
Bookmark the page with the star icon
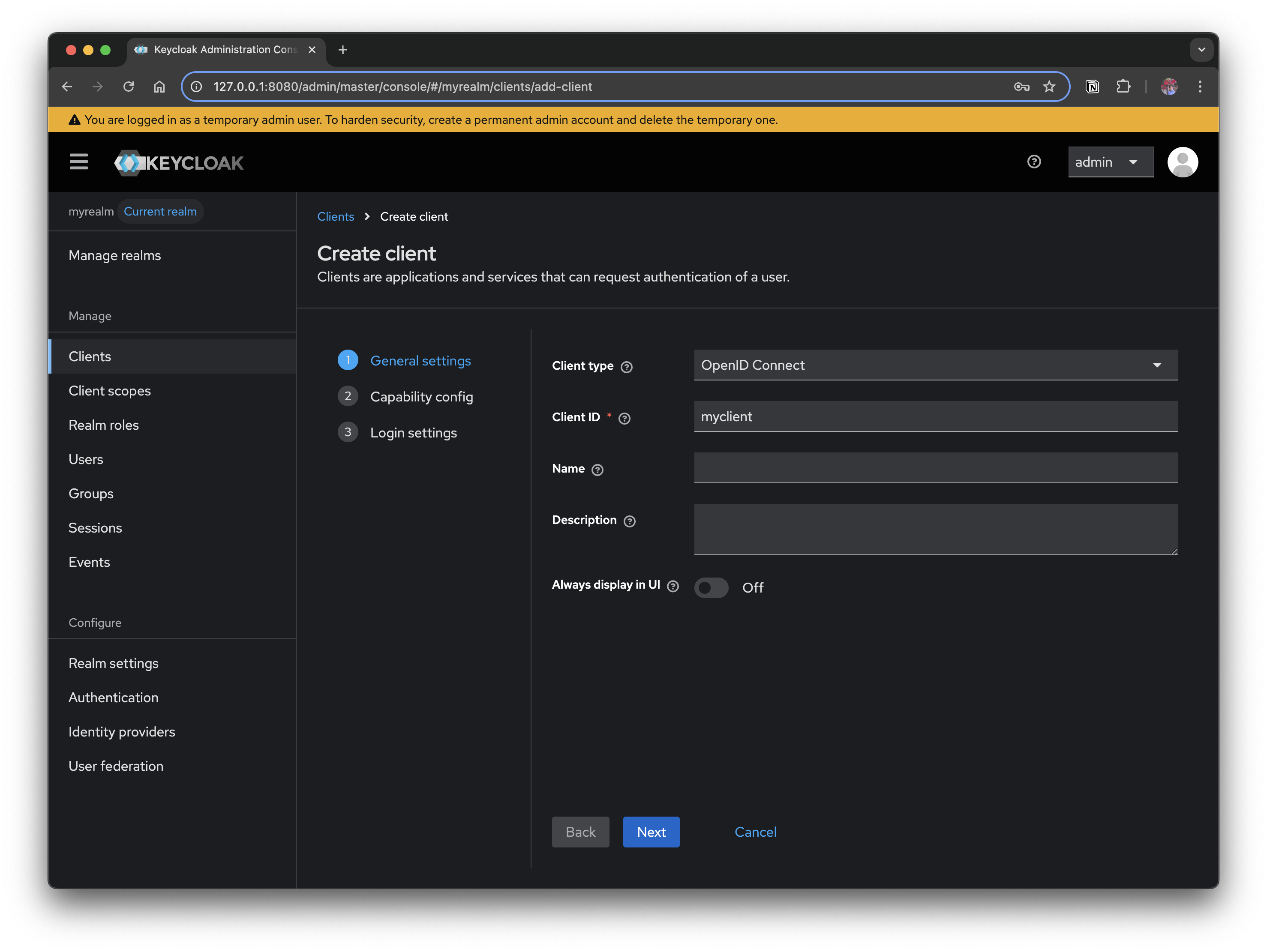click(x=1049, y=87)
